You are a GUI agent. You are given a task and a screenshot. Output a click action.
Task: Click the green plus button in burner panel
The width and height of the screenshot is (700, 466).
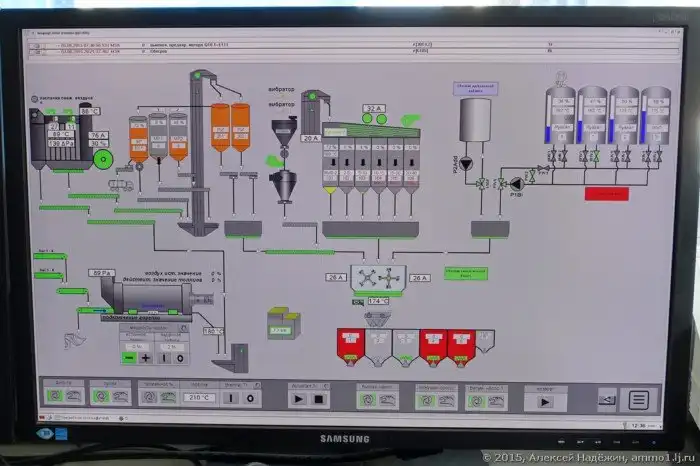(146, 357)
